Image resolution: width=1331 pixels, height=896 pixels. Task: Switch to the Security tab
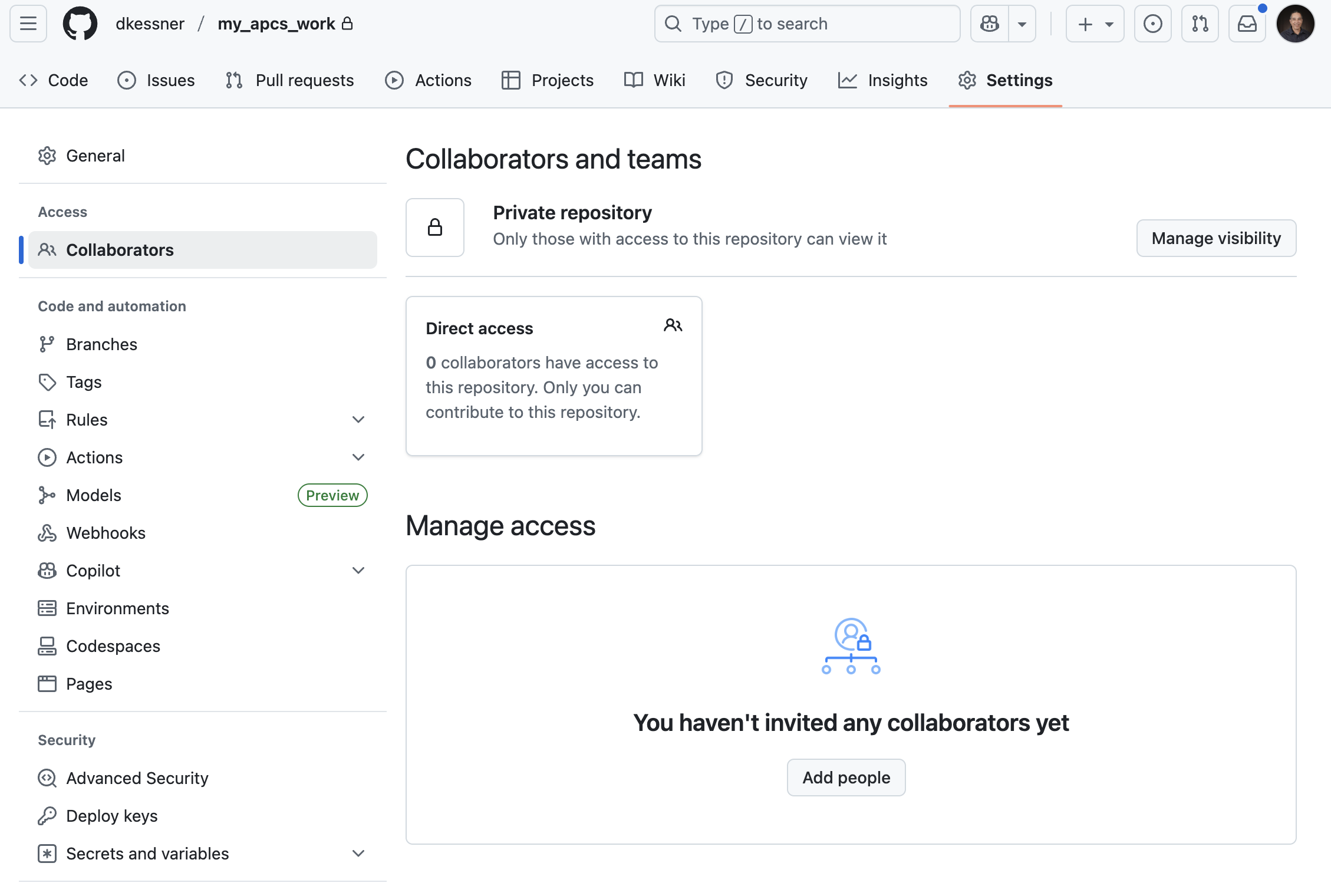coord(762,80)
